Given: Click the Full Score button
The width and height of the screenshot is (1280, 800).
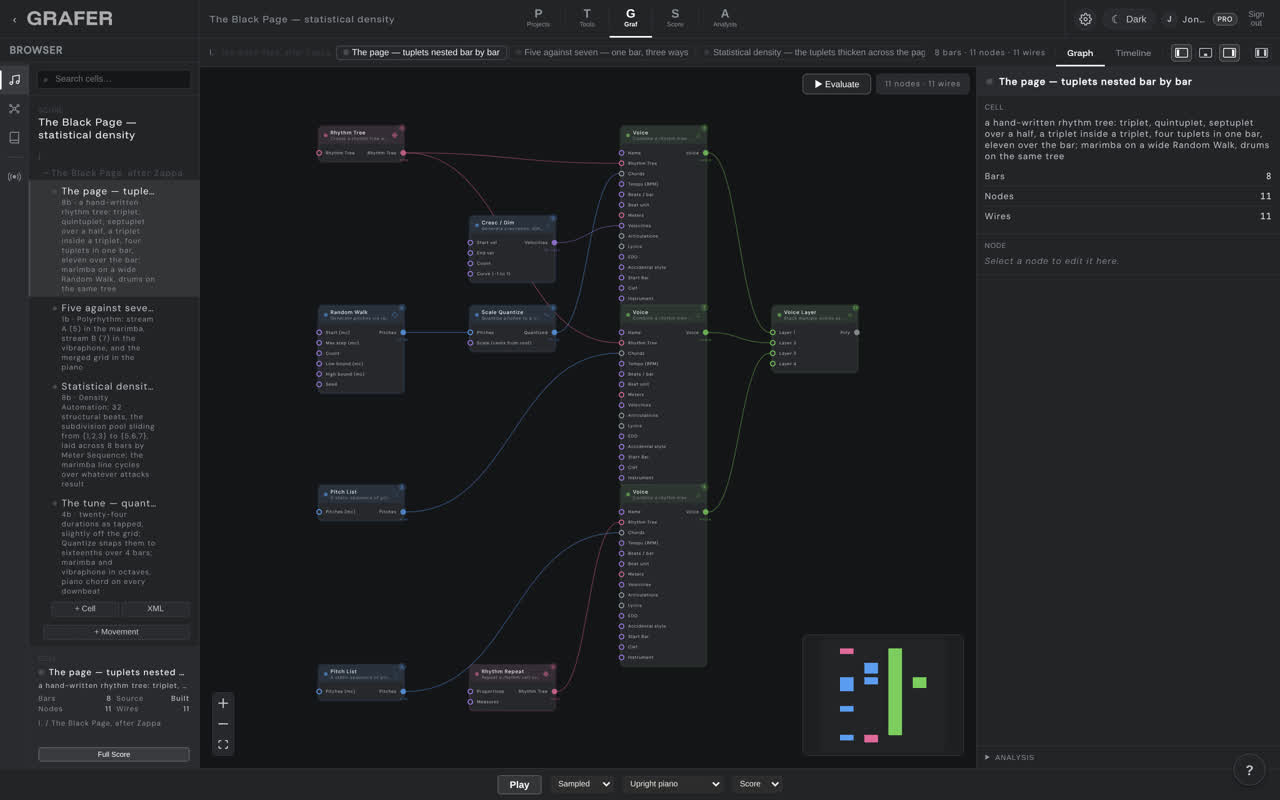Looking at the screenshot, I should (x=114, y=754).
